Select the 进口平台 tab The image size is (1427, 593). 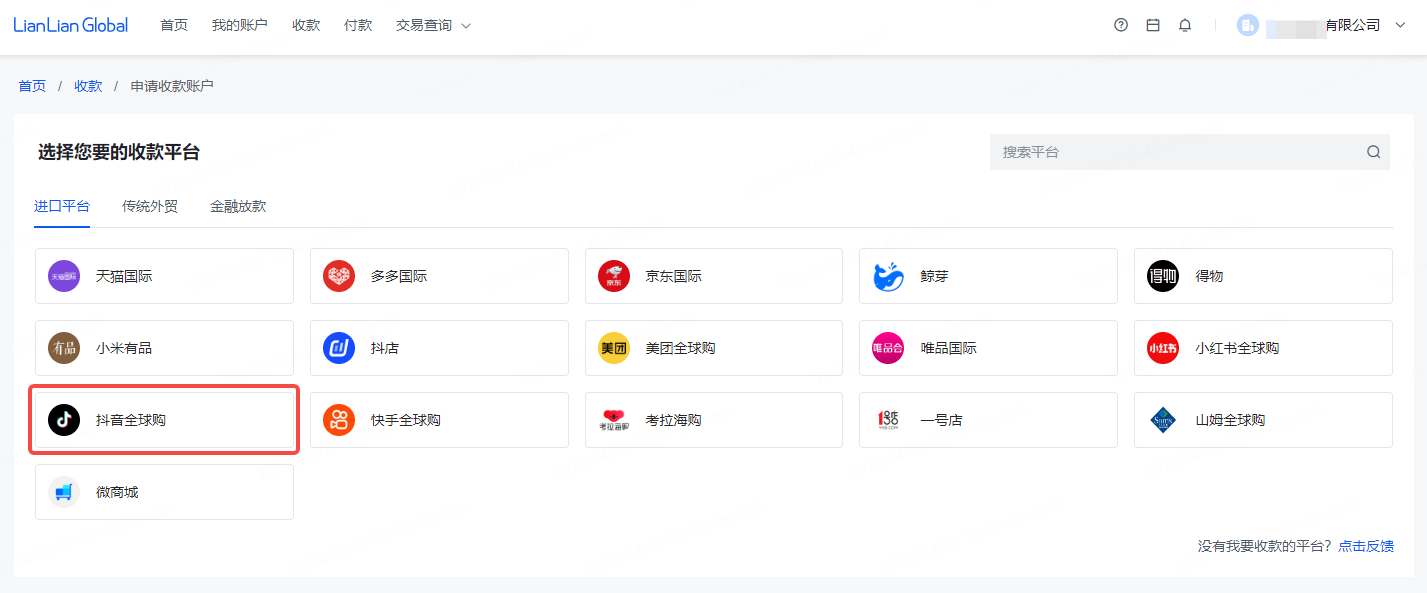[62, 207]
